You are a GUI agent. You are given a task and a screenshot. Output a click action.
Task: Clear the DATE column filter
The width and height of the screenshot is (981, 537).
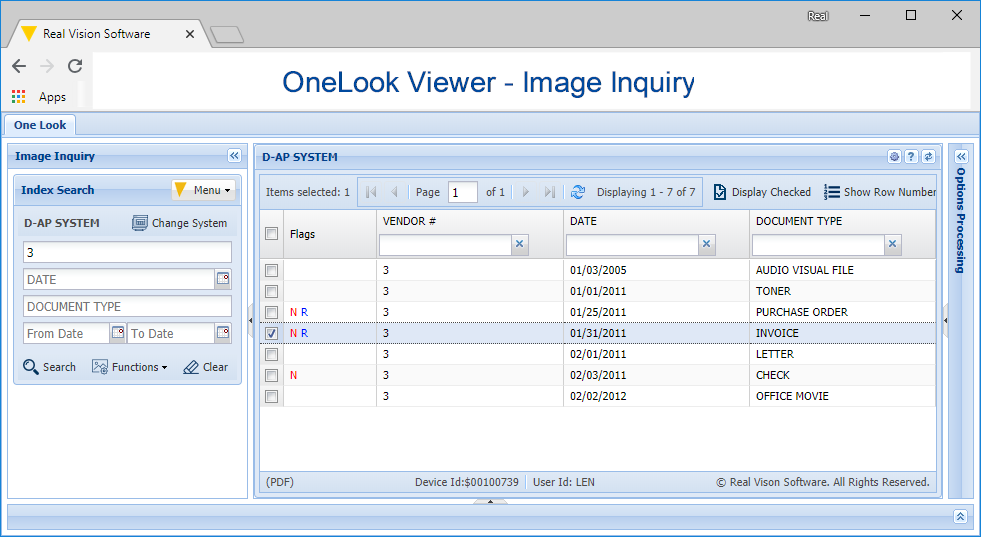(x=706, y=244)
